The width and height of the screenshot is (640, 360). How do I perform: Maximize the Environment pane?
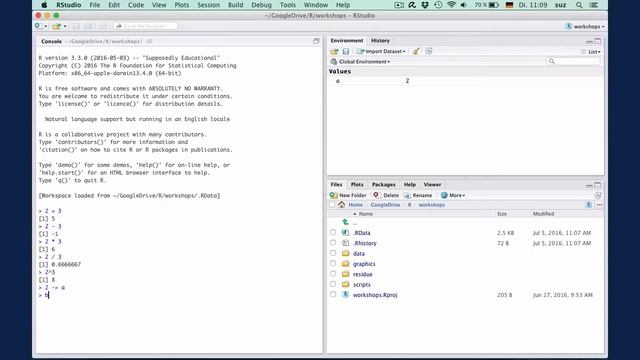coord(598,41)
